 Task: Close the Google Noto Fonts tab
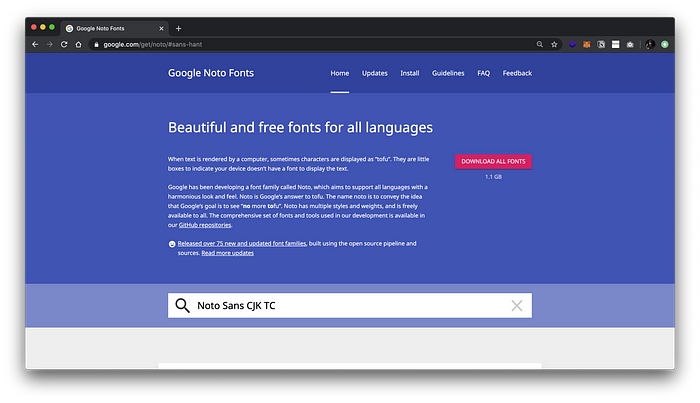click(x=161, y=29)
